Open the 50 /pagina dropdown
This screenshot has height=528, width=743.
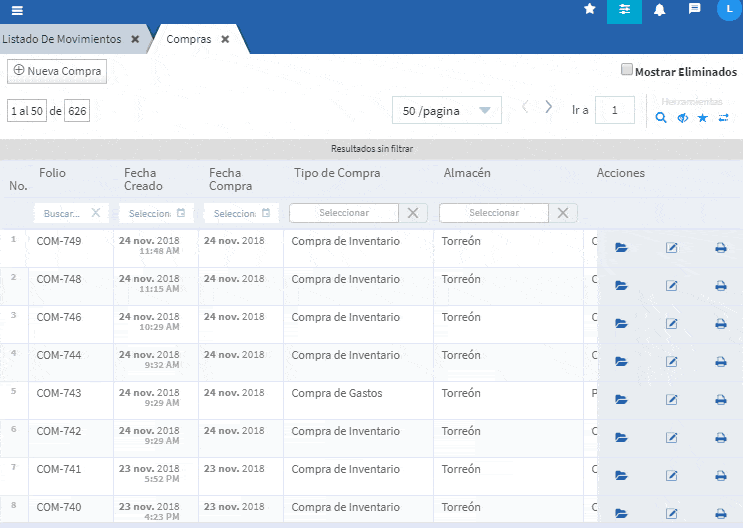[446, 110]
